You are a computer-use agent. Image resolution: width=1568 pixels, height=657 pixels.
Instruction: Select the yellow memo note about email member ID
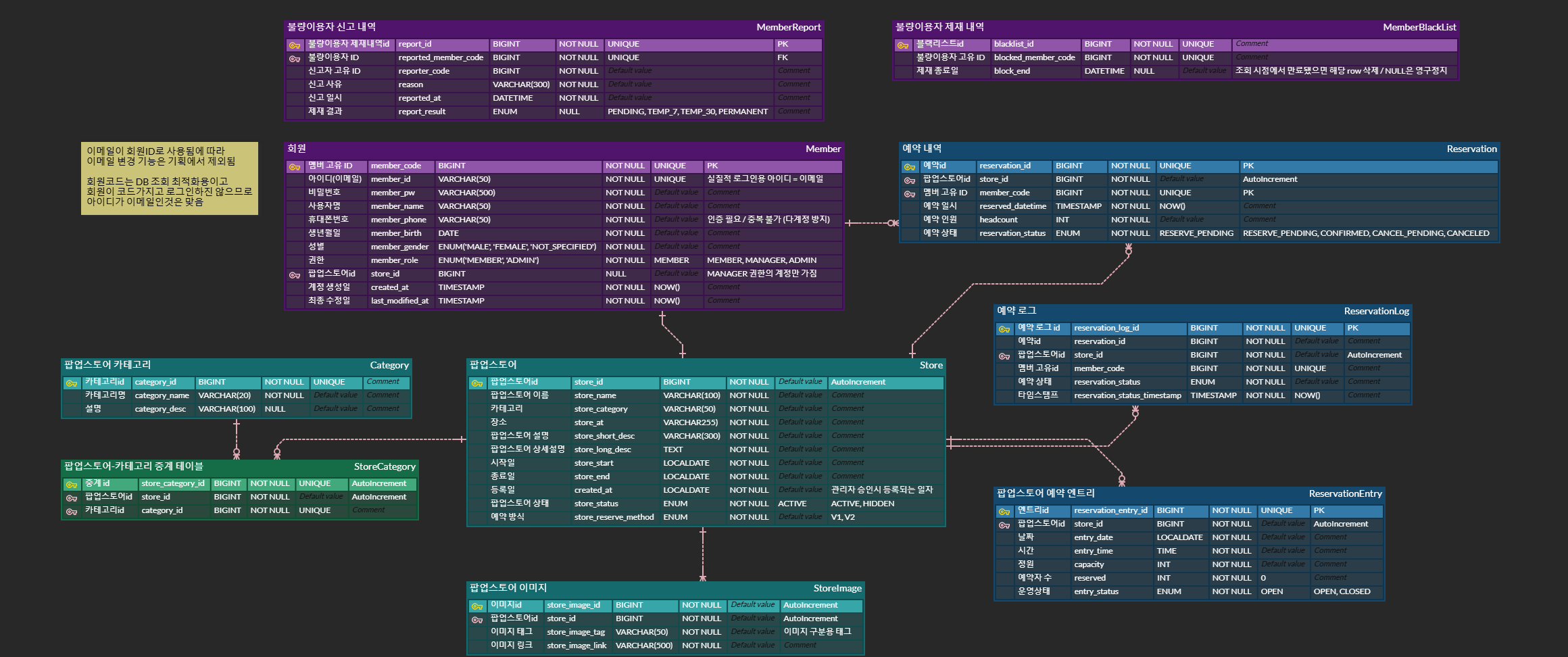tap(170, 178)
